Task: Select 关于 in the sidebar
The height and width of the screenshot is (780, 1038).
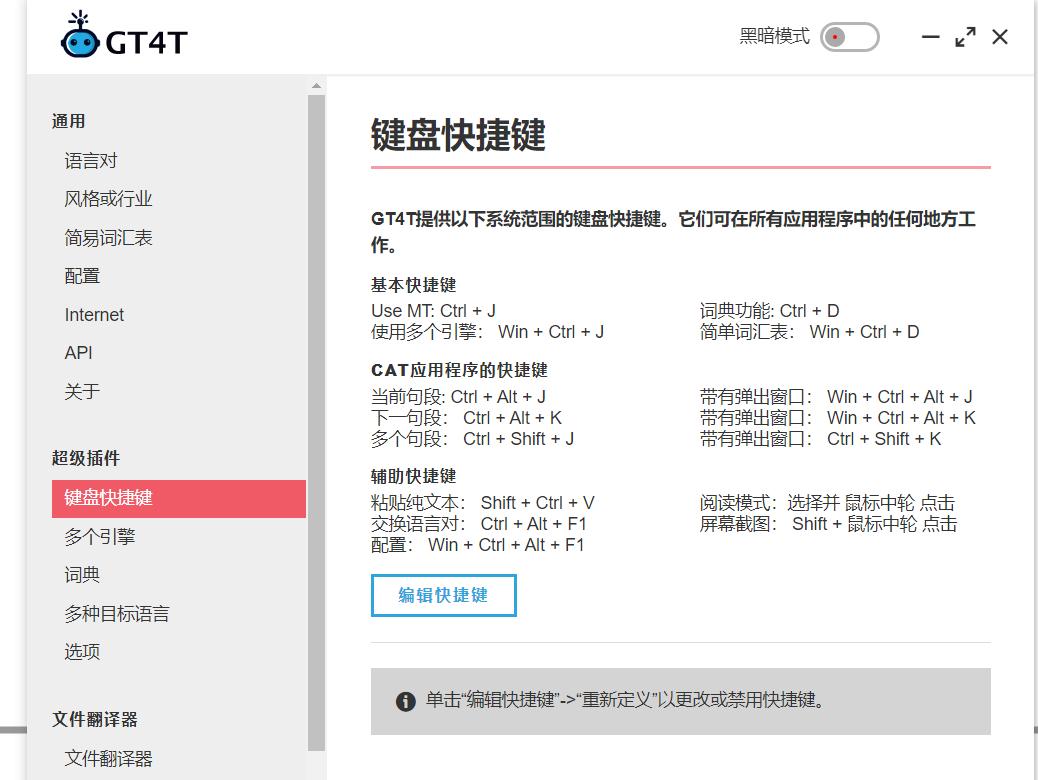Action: coord(80,391)
